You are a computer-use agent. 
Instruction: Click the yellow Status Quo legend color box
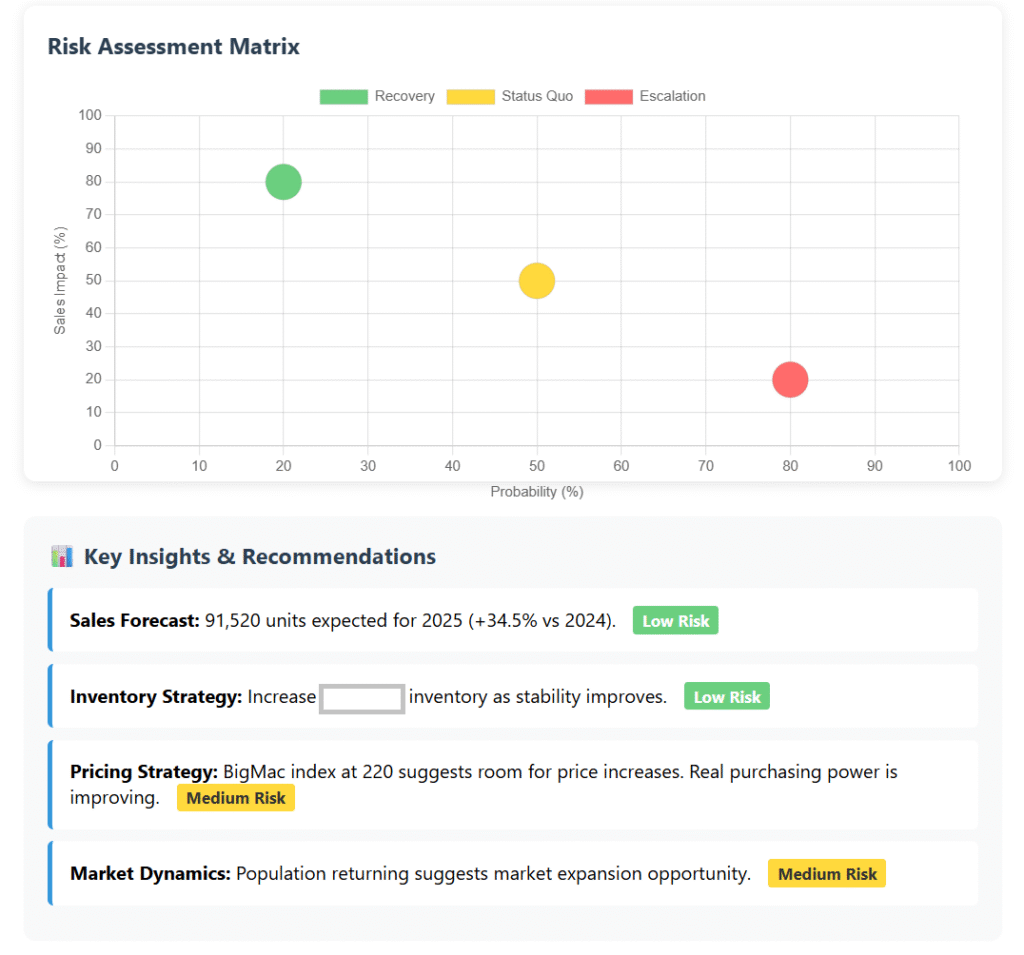point(470,96)
